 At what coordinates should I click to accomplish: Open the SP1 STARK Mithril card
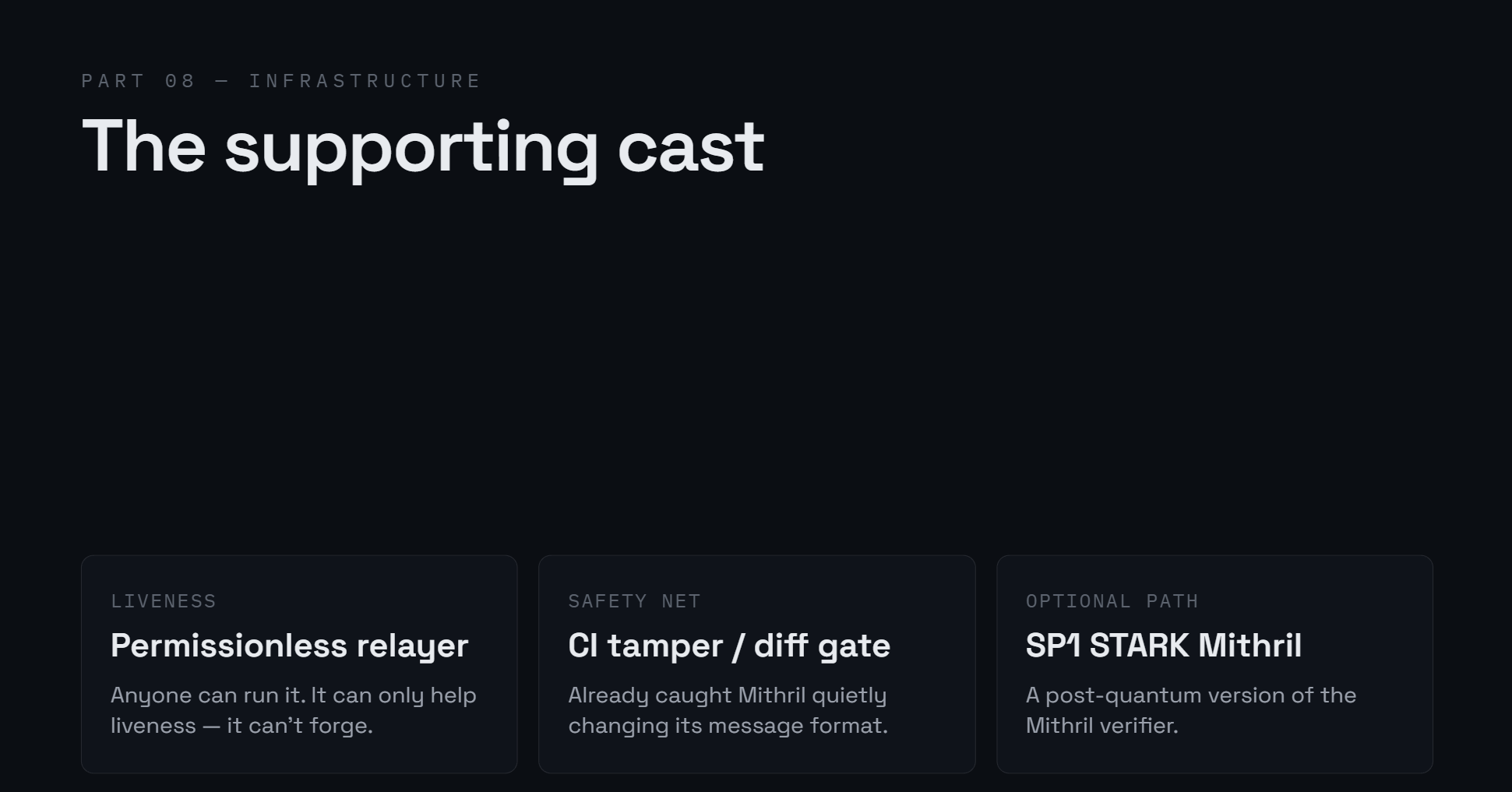tap(1214, 664)
